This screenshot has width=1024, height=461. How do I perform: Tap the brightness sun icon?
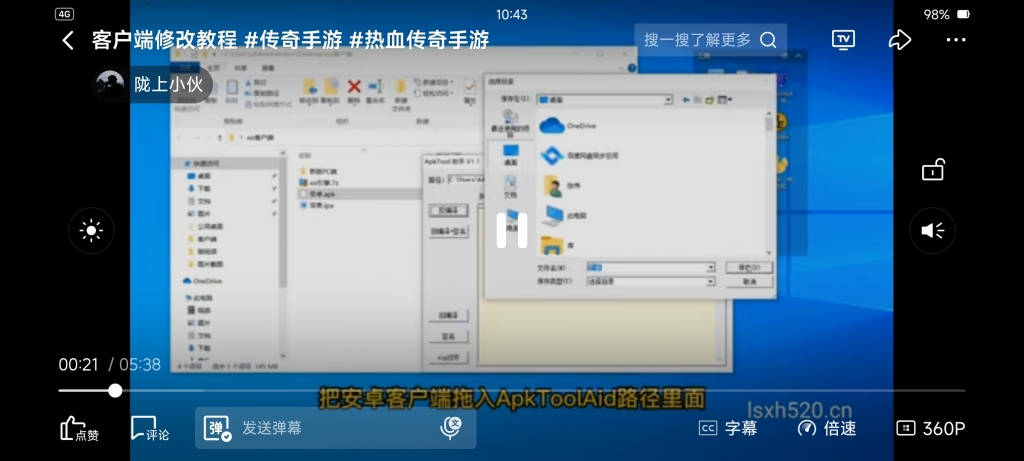pyautogui.click(x=91, y=230)
